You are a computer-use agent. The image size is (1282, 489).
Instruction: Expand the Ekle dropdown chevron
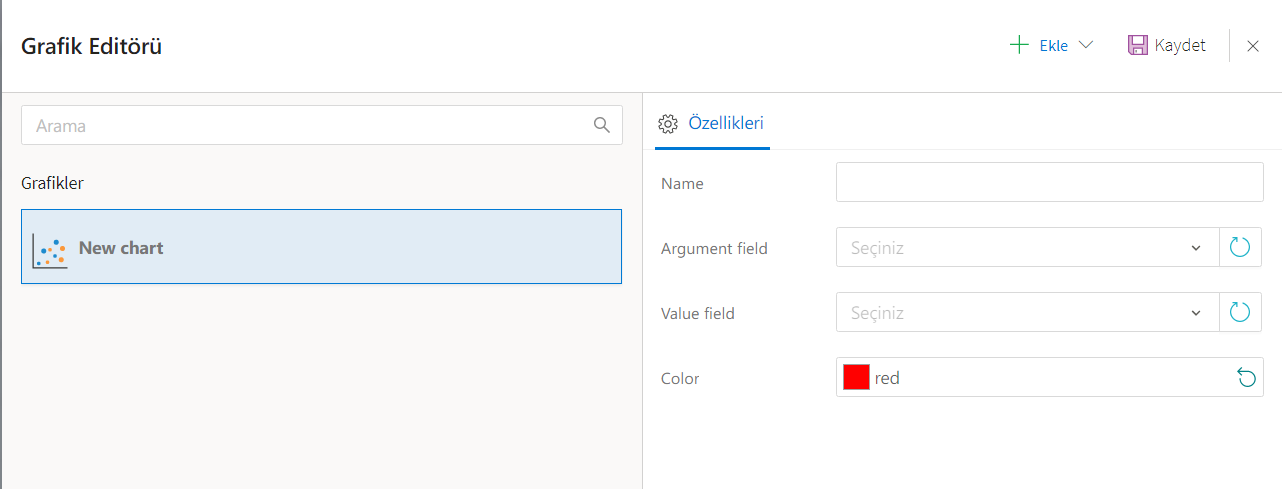click(1086, 45)
